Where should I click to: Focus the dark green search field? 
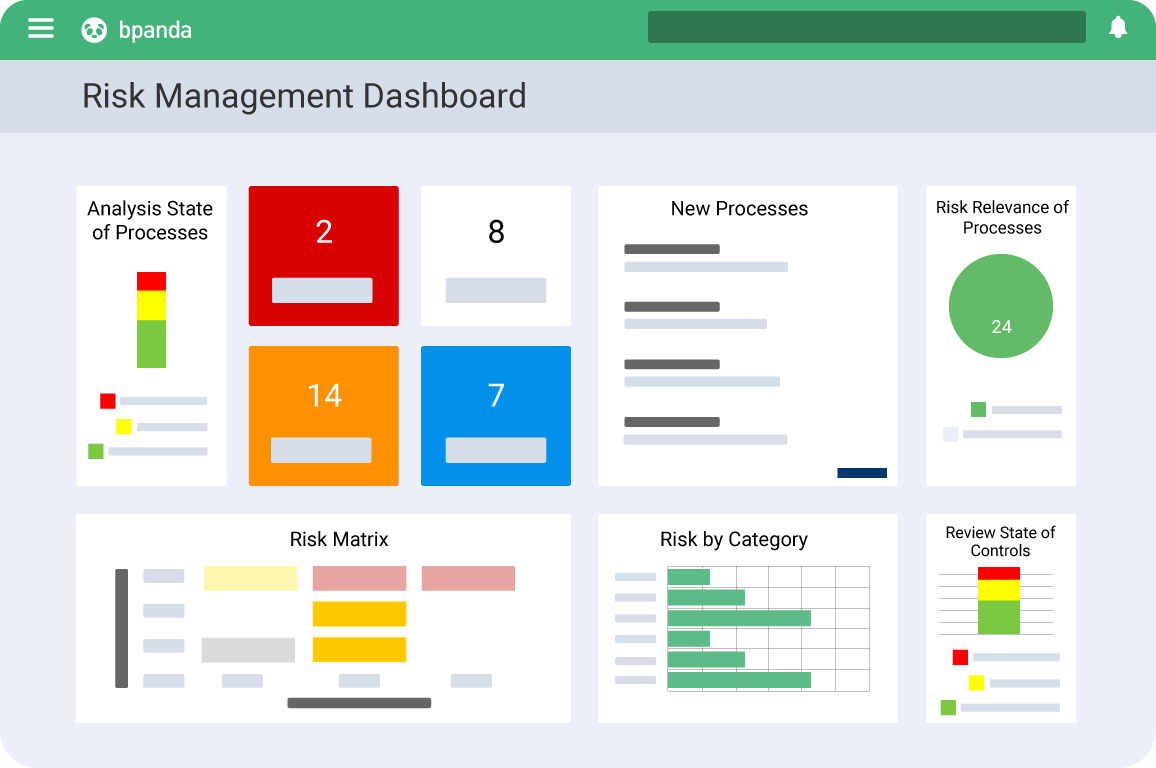pos(866,27)
